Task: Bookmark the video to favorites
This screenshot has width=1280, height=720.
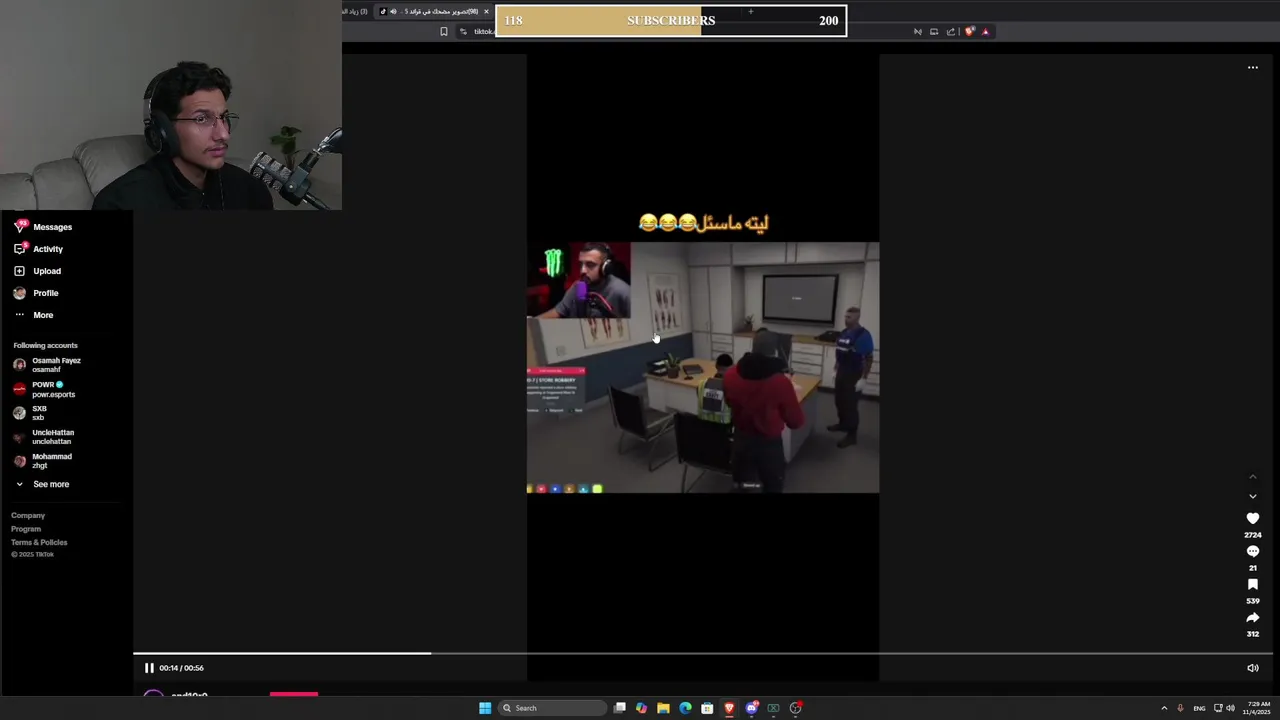Action: tap(1253, 584)
